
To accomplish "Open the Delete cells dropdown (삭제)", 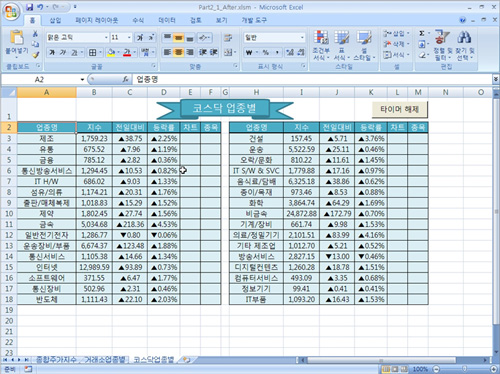I will click(396, 44).
